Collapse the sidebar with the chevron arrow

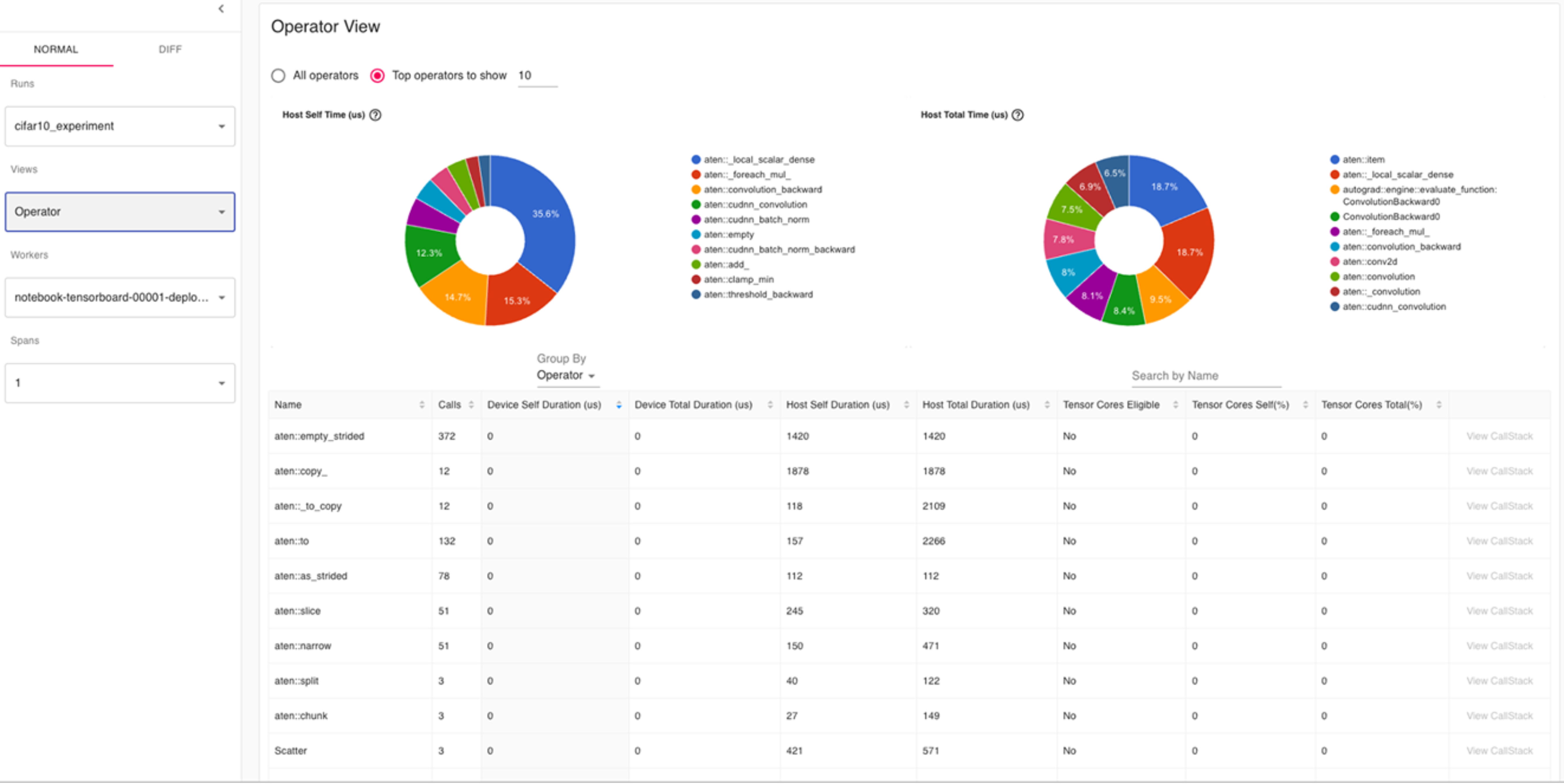(x=221, y=8)
